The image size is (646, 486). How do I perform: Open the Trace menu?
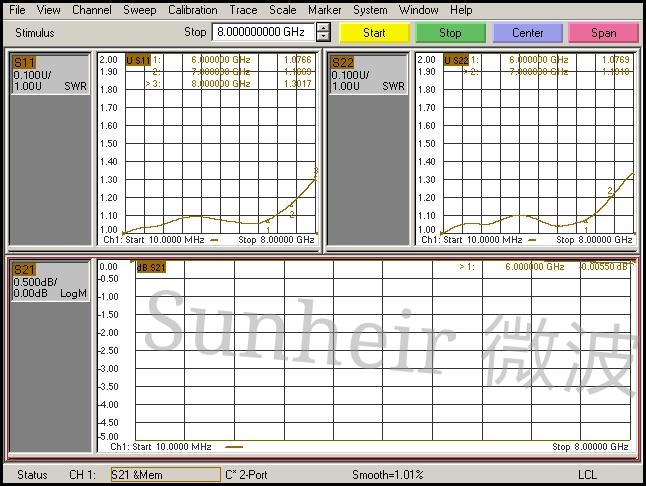pyautogui.click(x=243, y=9)
